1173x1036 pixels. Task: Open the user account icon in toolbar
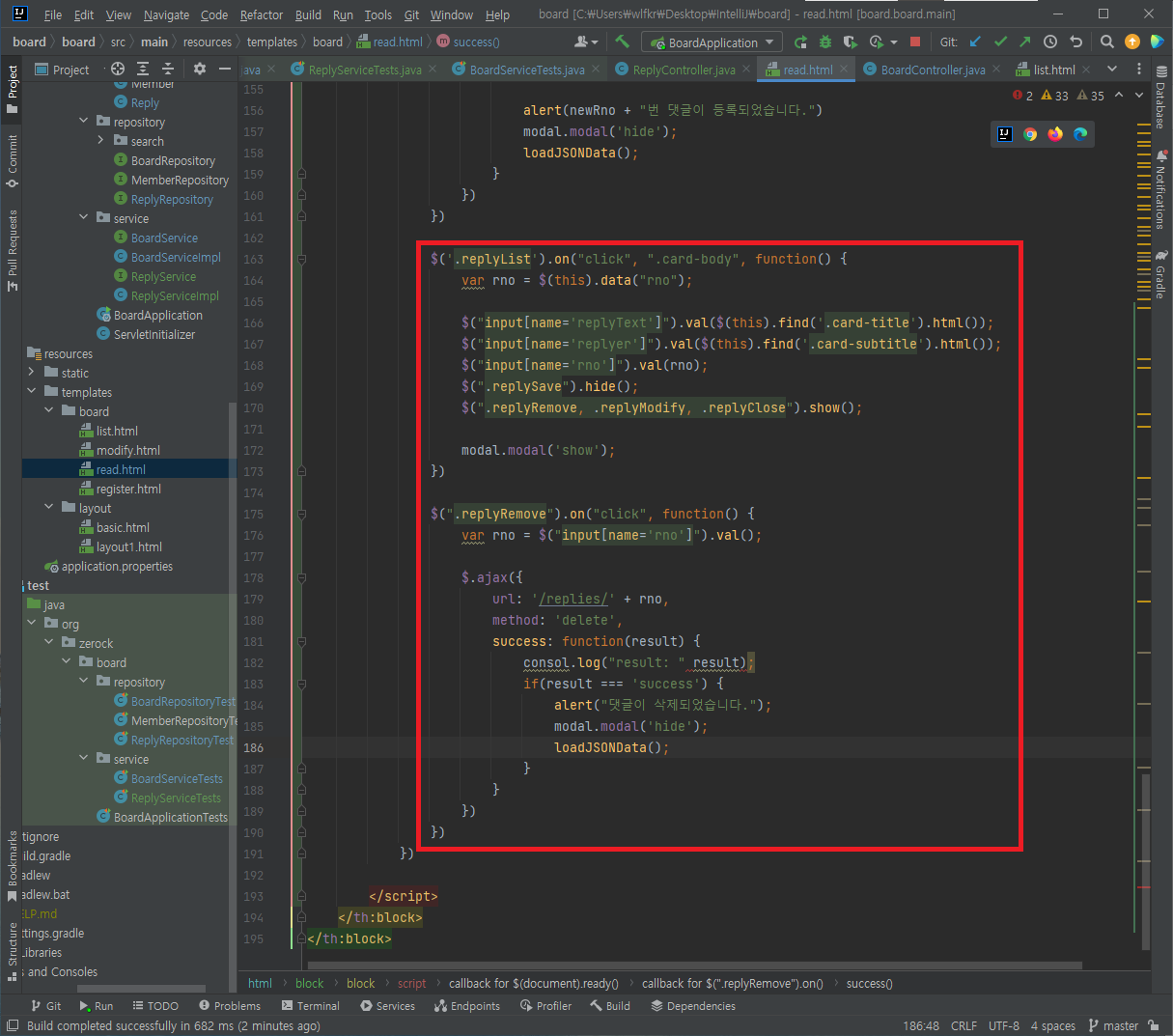(x=585, y=42)
